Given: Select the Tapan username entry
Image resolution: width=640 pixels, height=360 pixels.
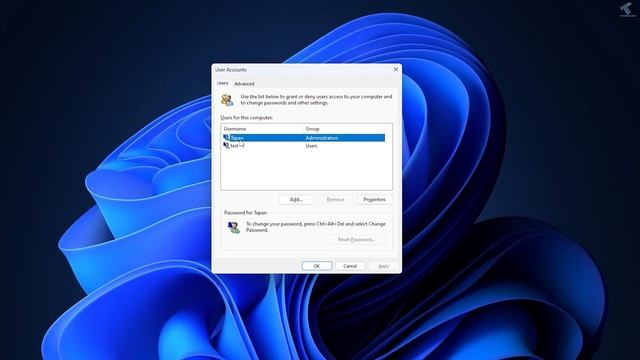Looking at the screenshot, I should click(237, 138).
